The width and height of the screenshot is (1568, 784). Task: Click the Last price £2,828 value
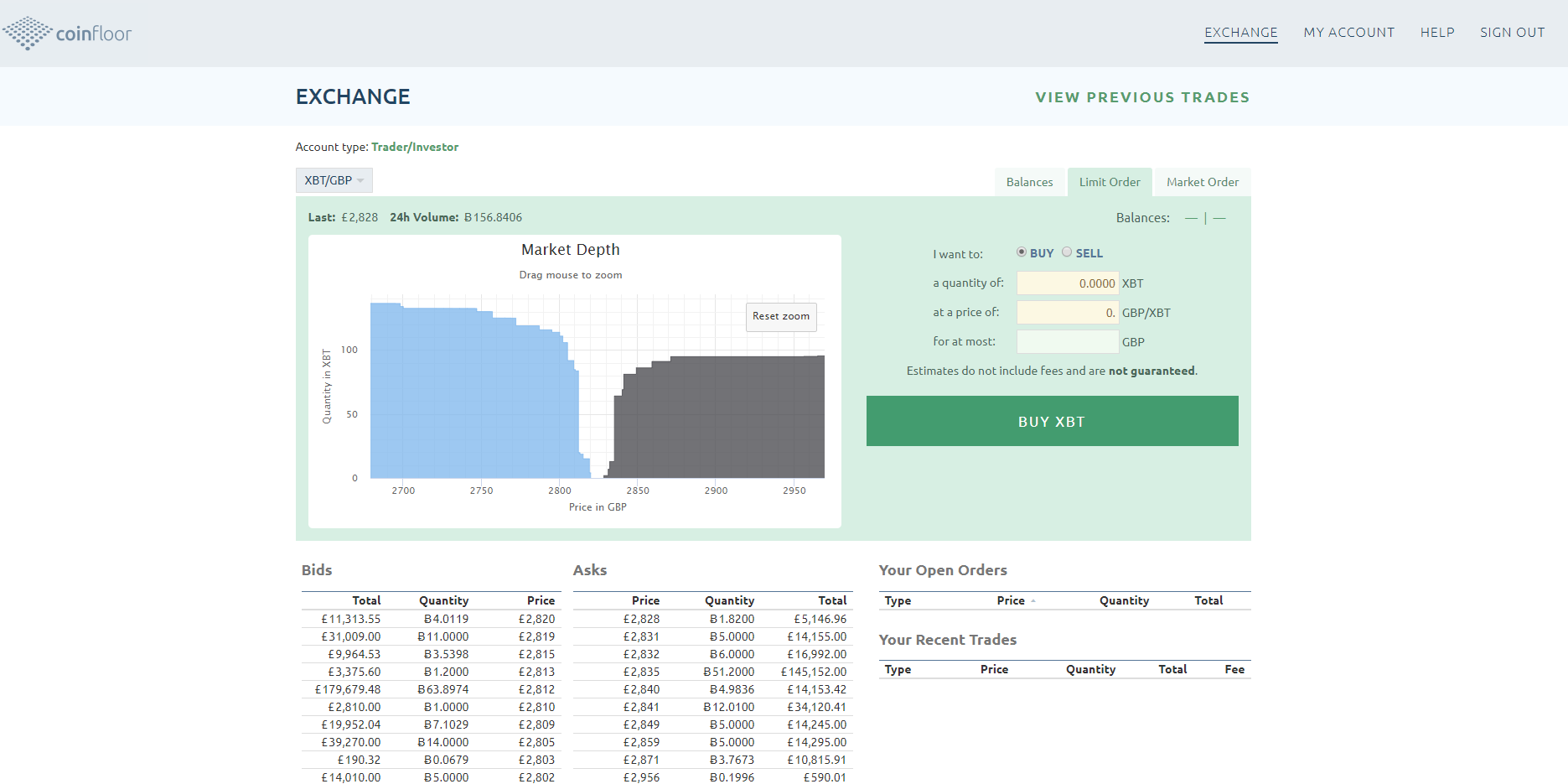[360, 217]
